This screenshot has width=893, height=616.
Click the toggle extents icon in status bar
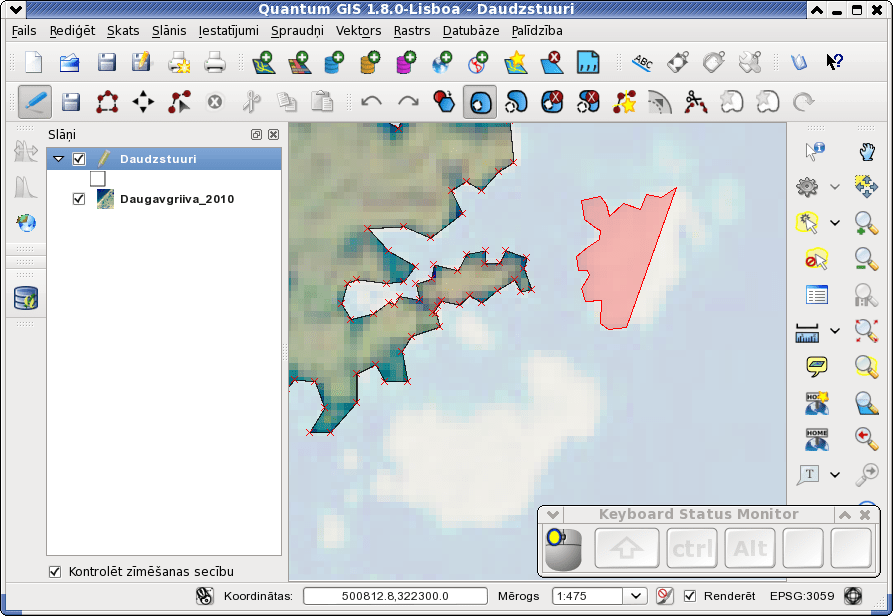(204, 596)
